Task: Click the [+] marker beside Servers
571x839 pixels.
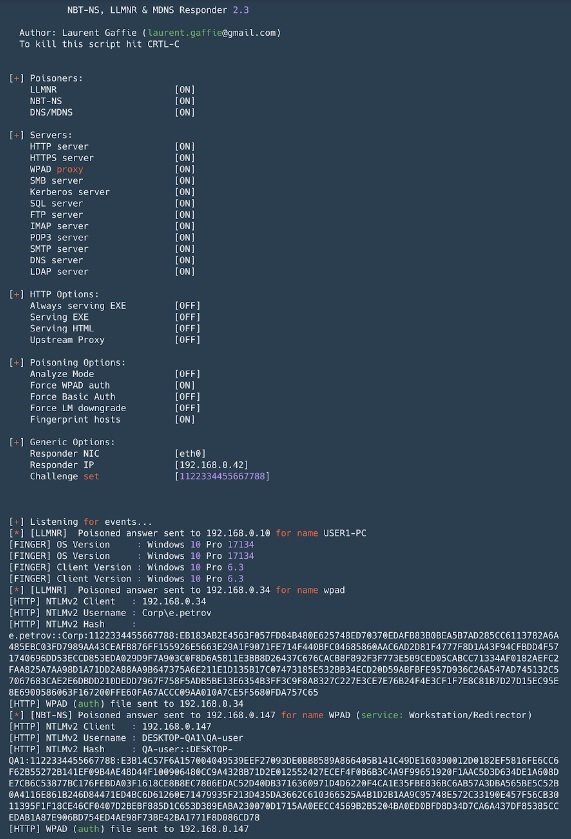Action: tap(17, 135)
